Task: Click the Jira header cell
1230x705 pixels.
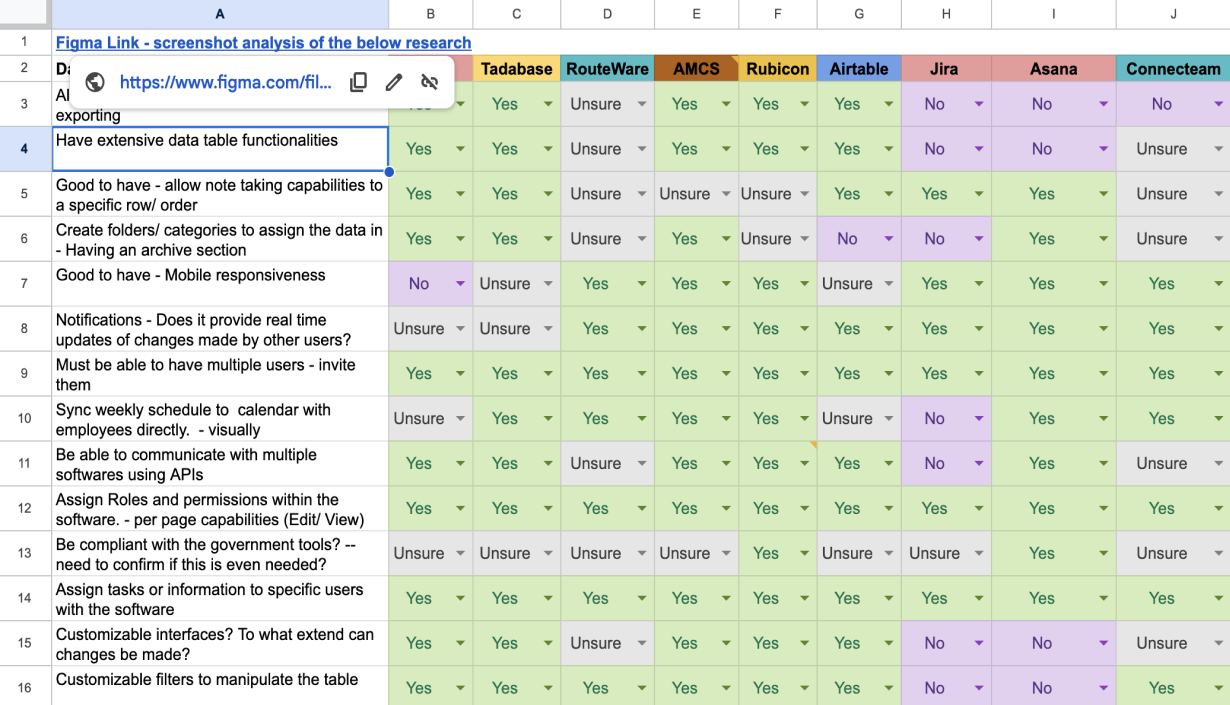Action: 945,69
